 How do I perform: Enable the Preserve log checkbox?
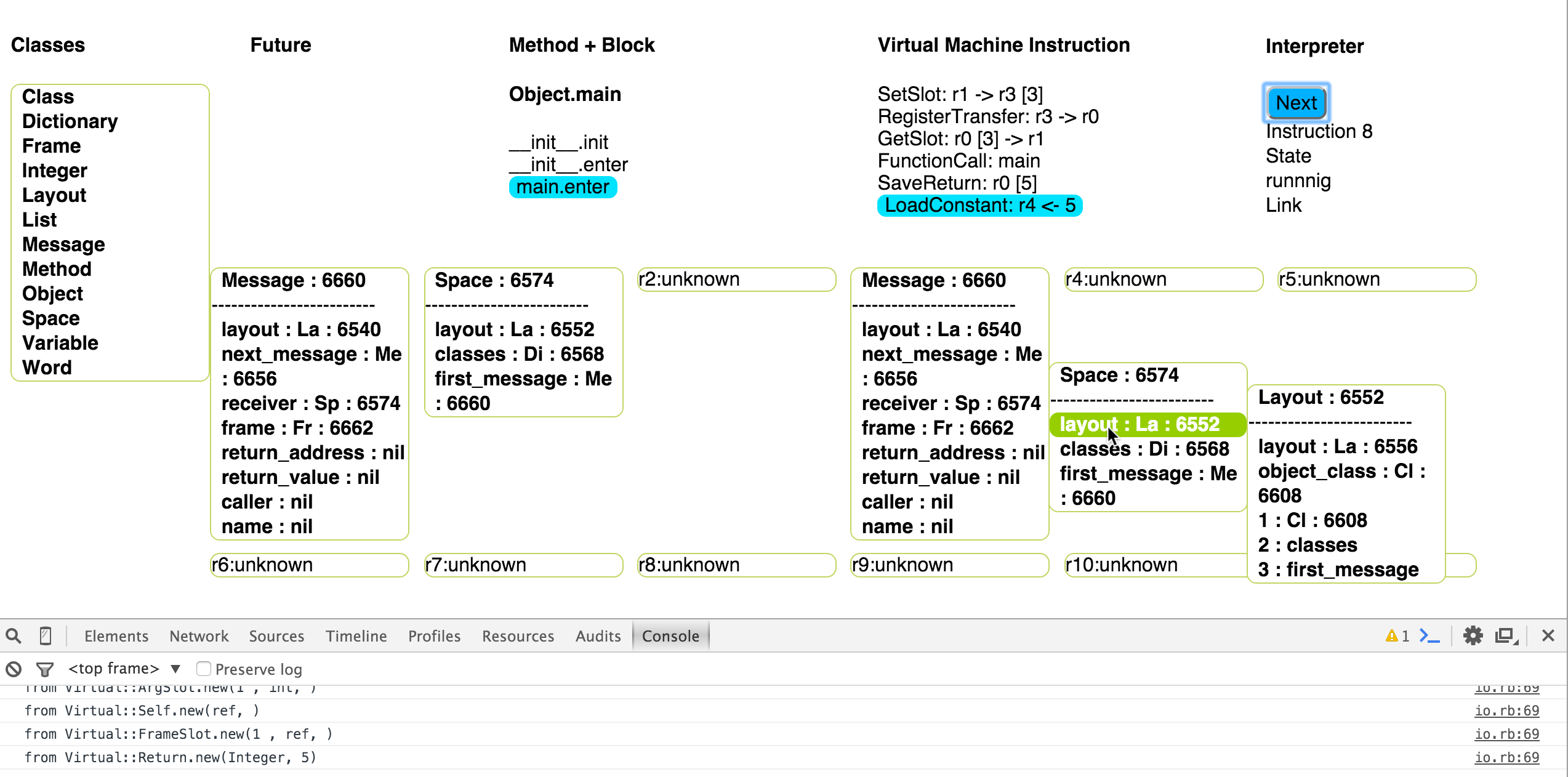(204, 669)
